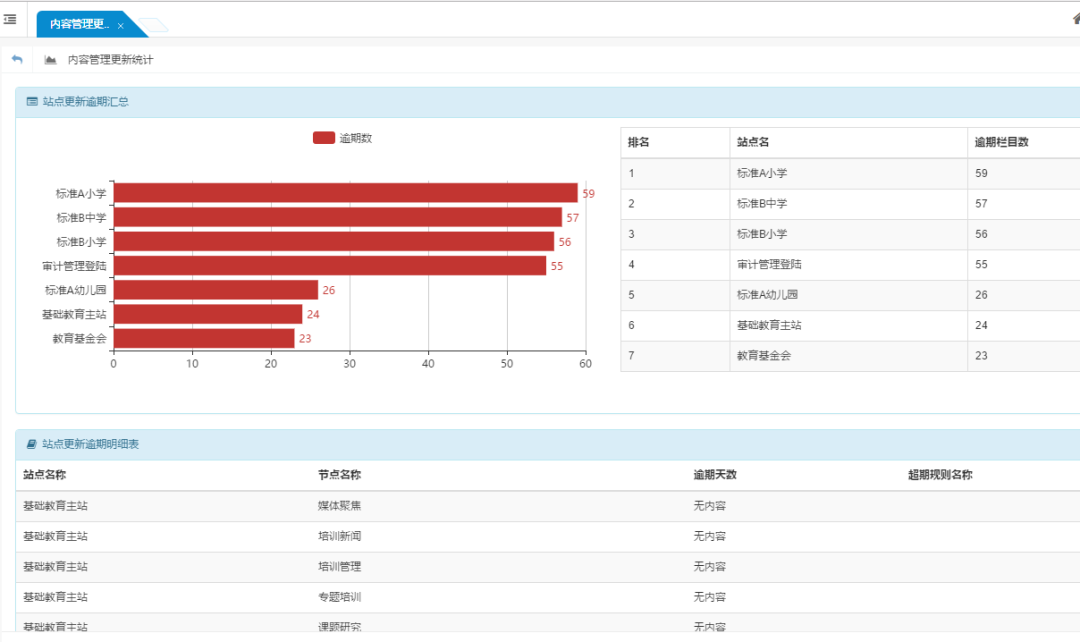Click the back arrow icon
This screenshot has width=1080, height=642.
[x=17, y=60]
